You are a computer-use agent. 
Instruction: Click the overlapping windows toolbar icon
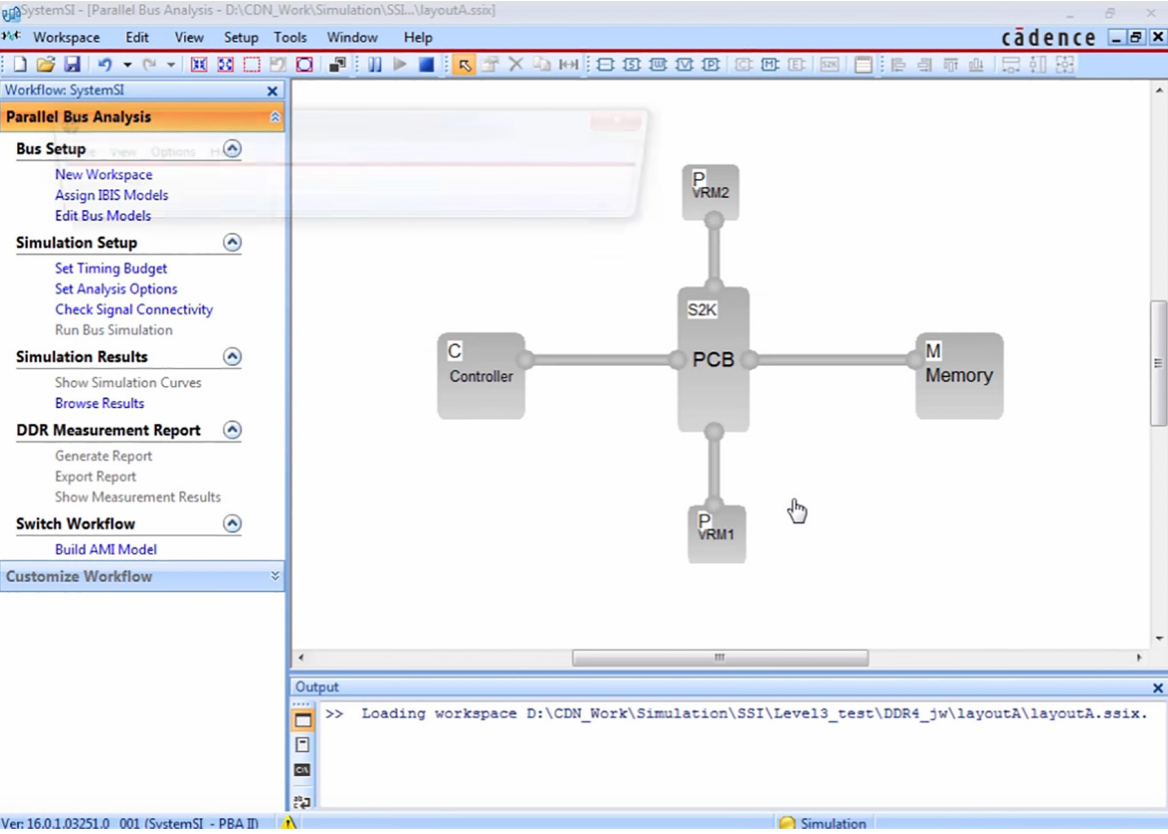point(337,65)
